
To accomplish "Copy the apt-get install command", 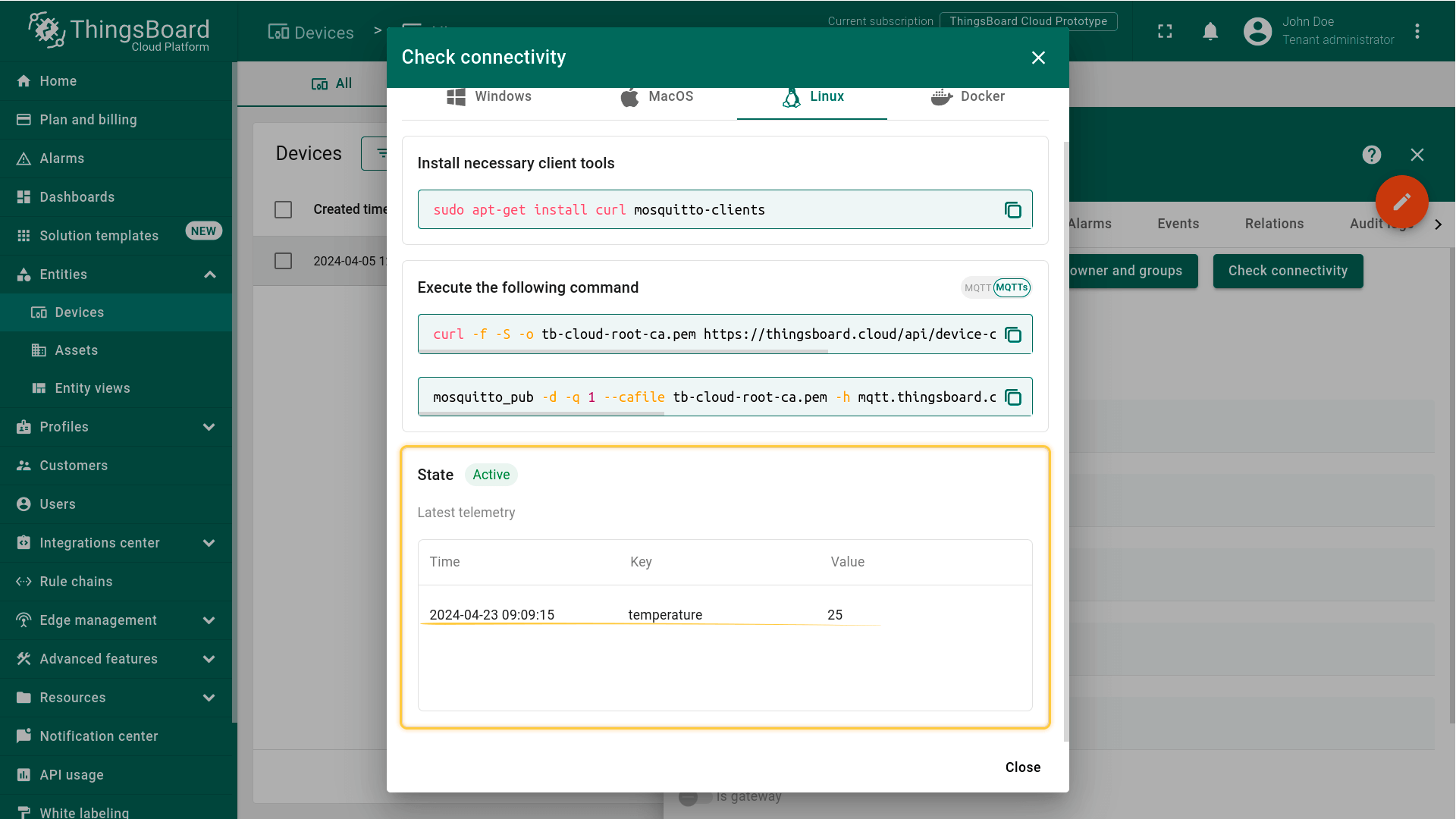I will pyautogui.click(x=1012, y=210).
